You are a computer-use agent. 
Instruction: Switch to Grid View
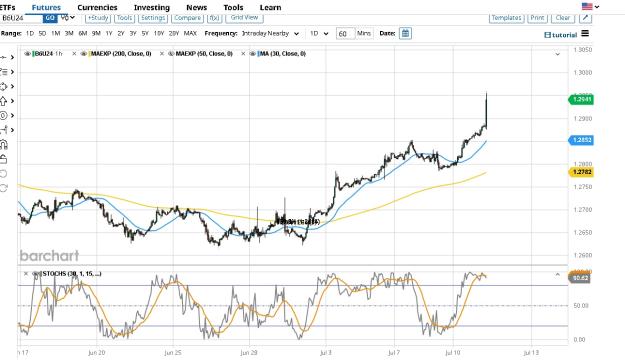click(244, 18)
